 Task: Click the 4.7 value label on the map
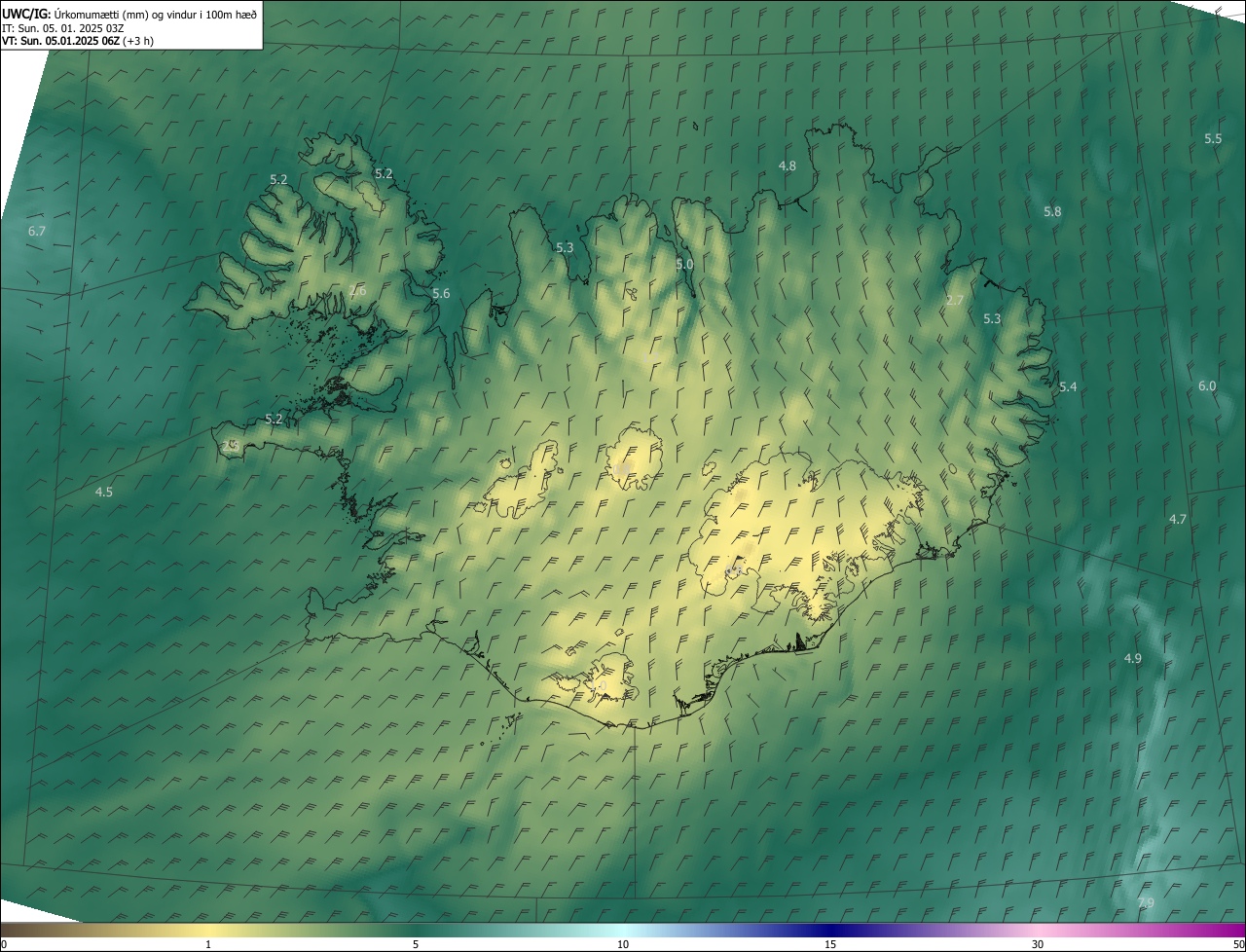point(1178,520)
